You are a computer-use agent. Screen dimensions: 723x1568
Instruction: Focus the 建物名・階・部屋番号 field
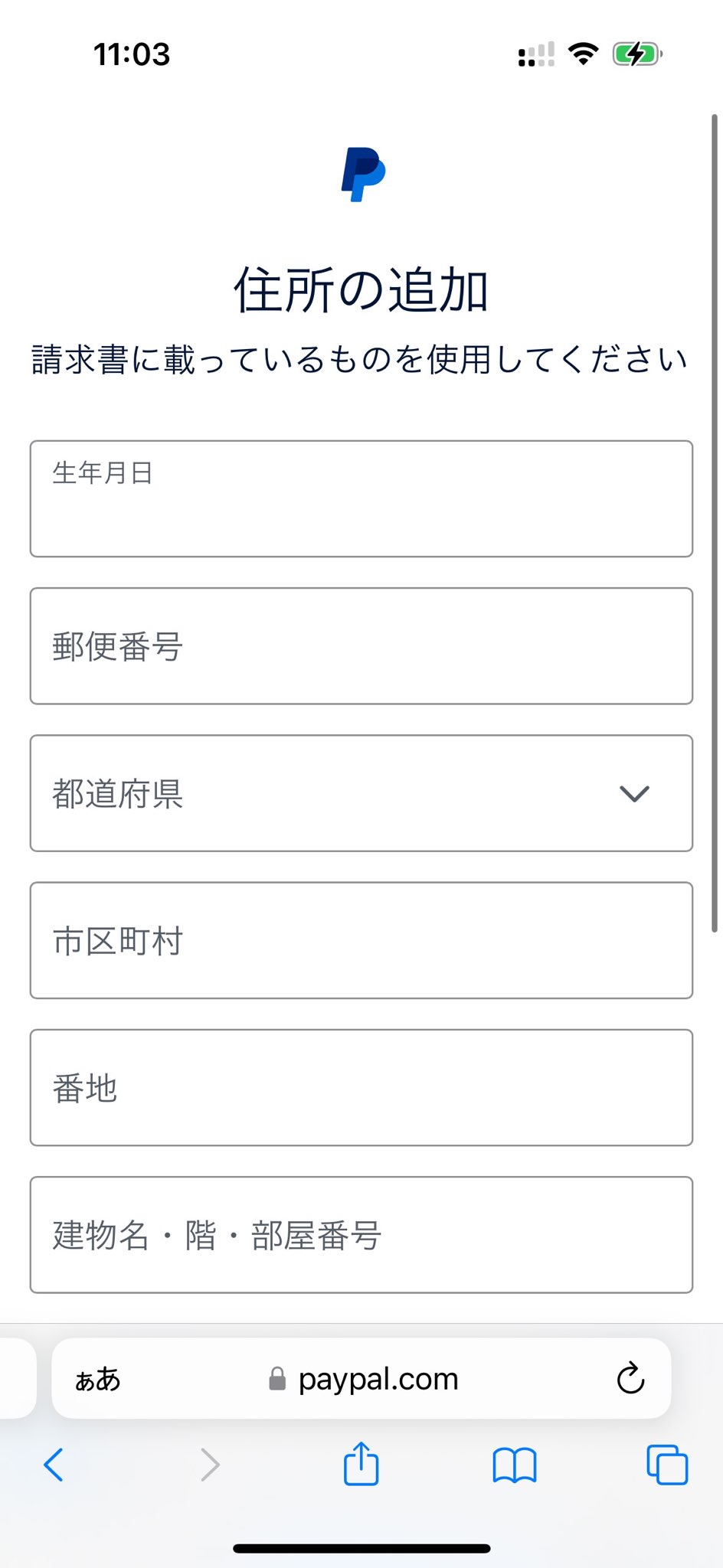[x=361, y=1235]
